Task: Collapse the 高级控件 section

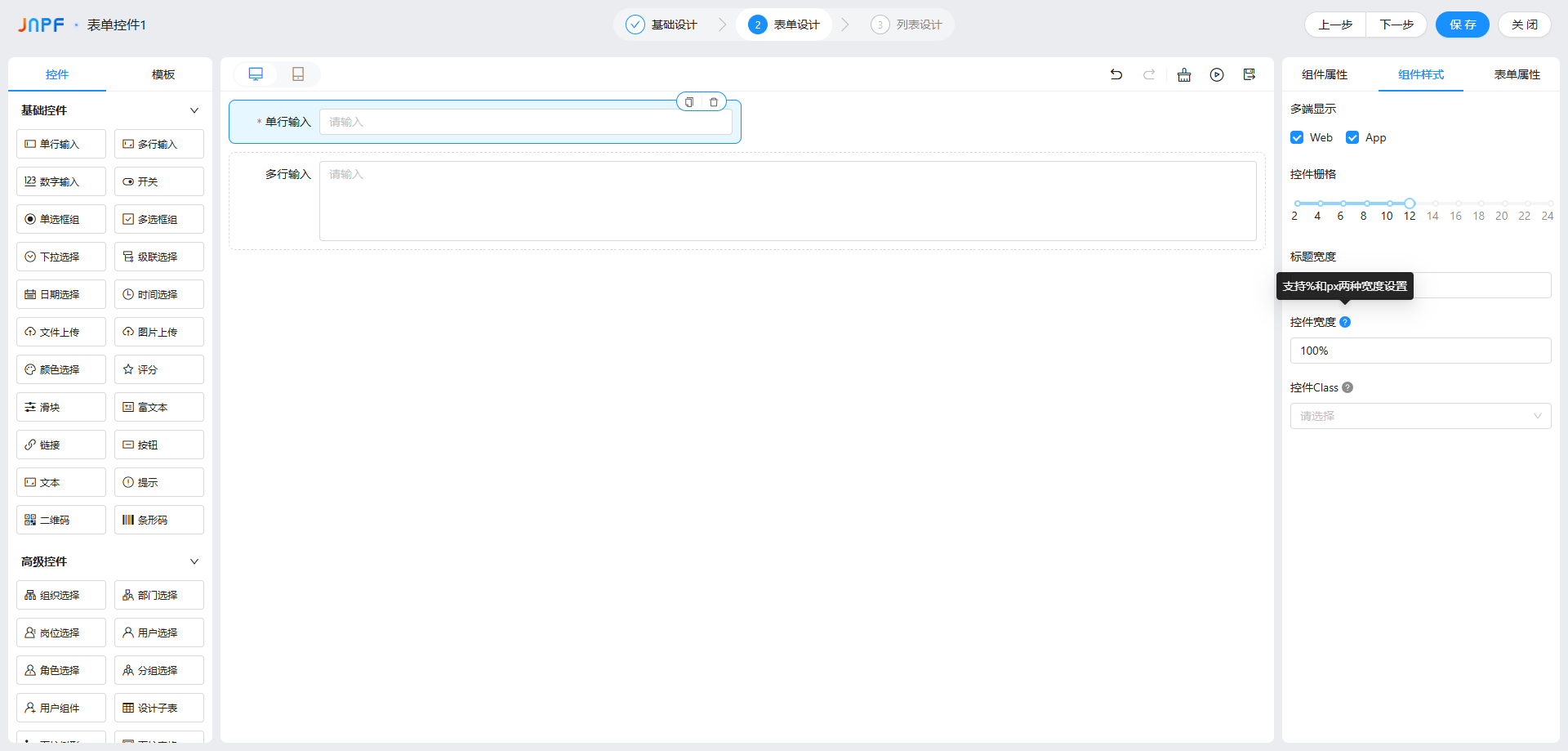Action: pos(194,561)
